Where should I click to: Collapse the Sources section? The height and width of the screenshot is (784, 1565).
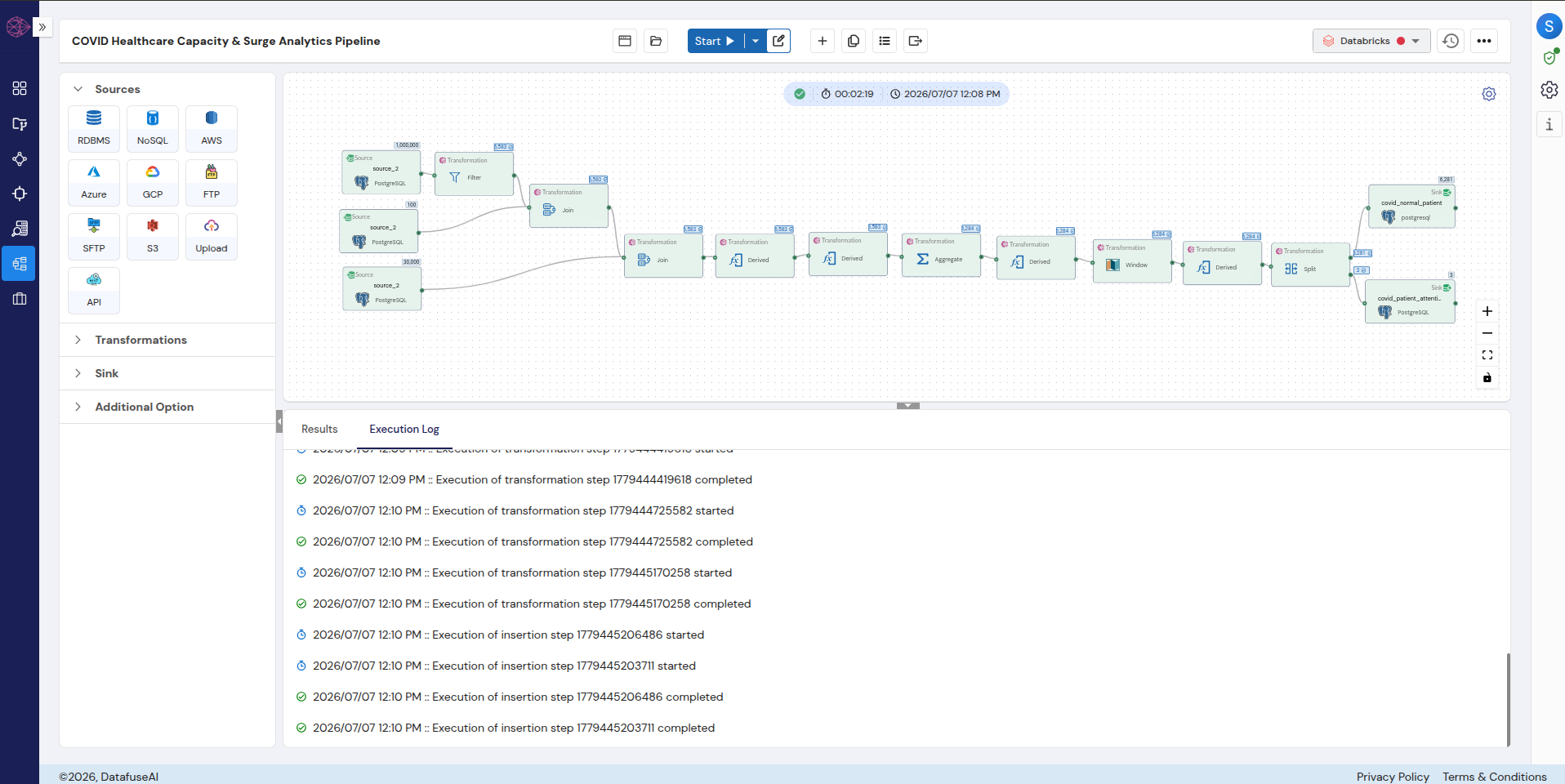[78, 89]
